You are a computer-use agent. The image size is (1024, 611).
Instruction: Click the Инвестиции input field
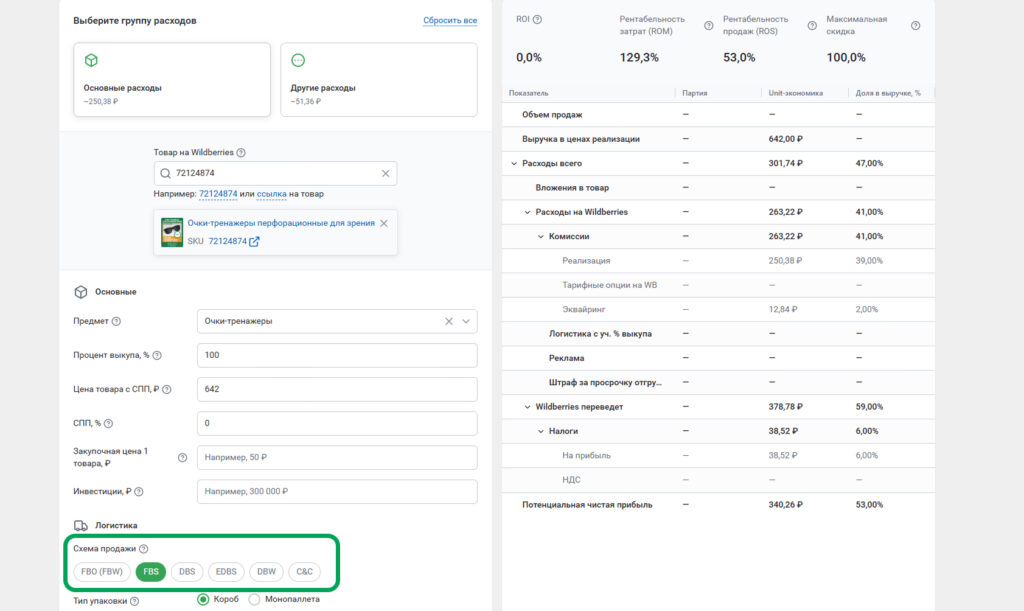pyautogui.click(x=337, y=492)
